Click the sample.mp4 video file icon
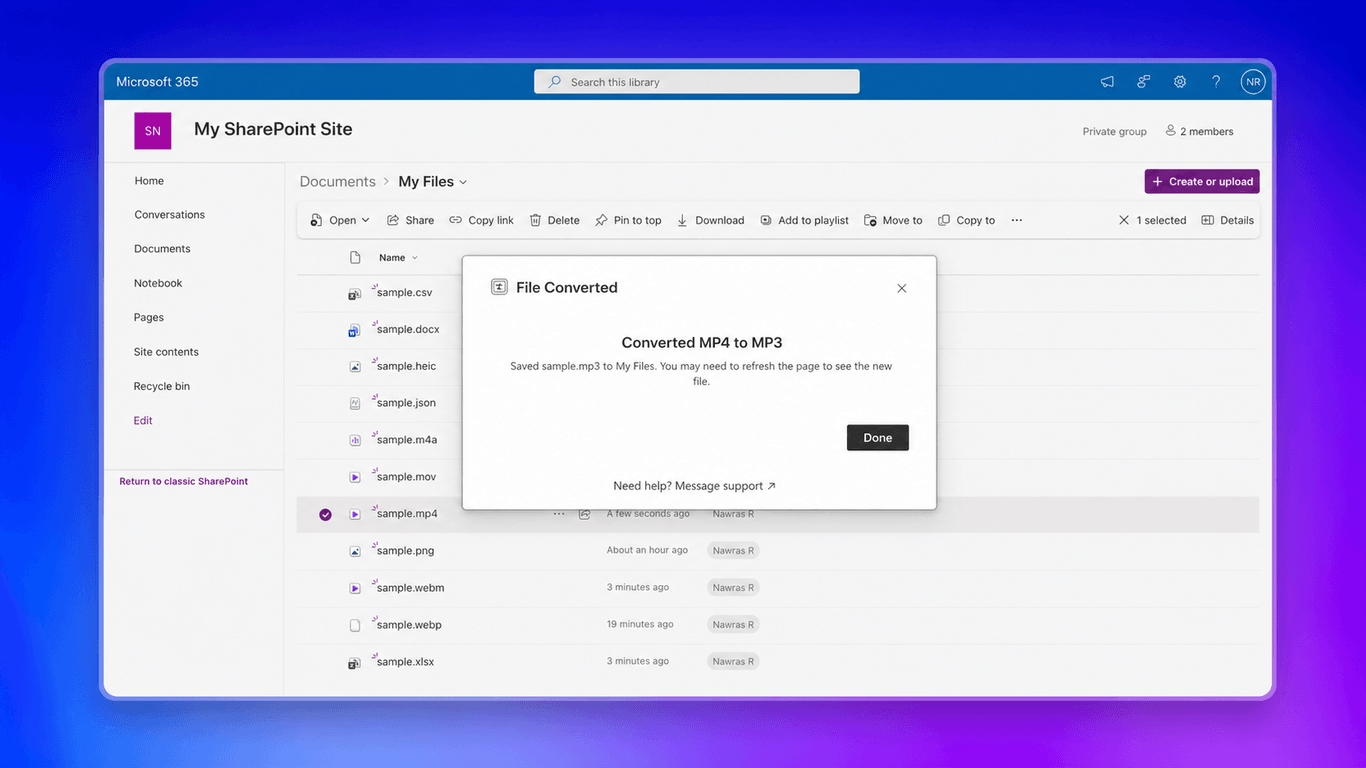The height and width of the screenshot is (768, 1366). 354,514
